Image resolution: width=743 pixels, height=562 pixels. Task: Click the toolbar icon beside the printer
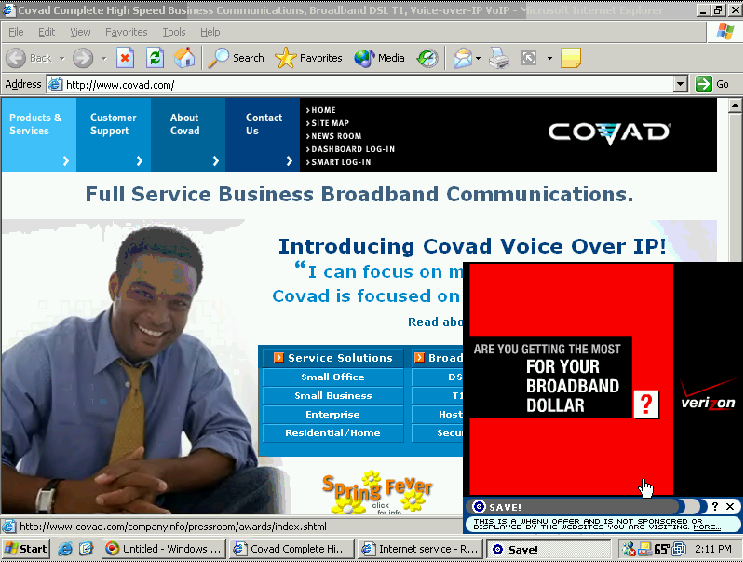528,58
